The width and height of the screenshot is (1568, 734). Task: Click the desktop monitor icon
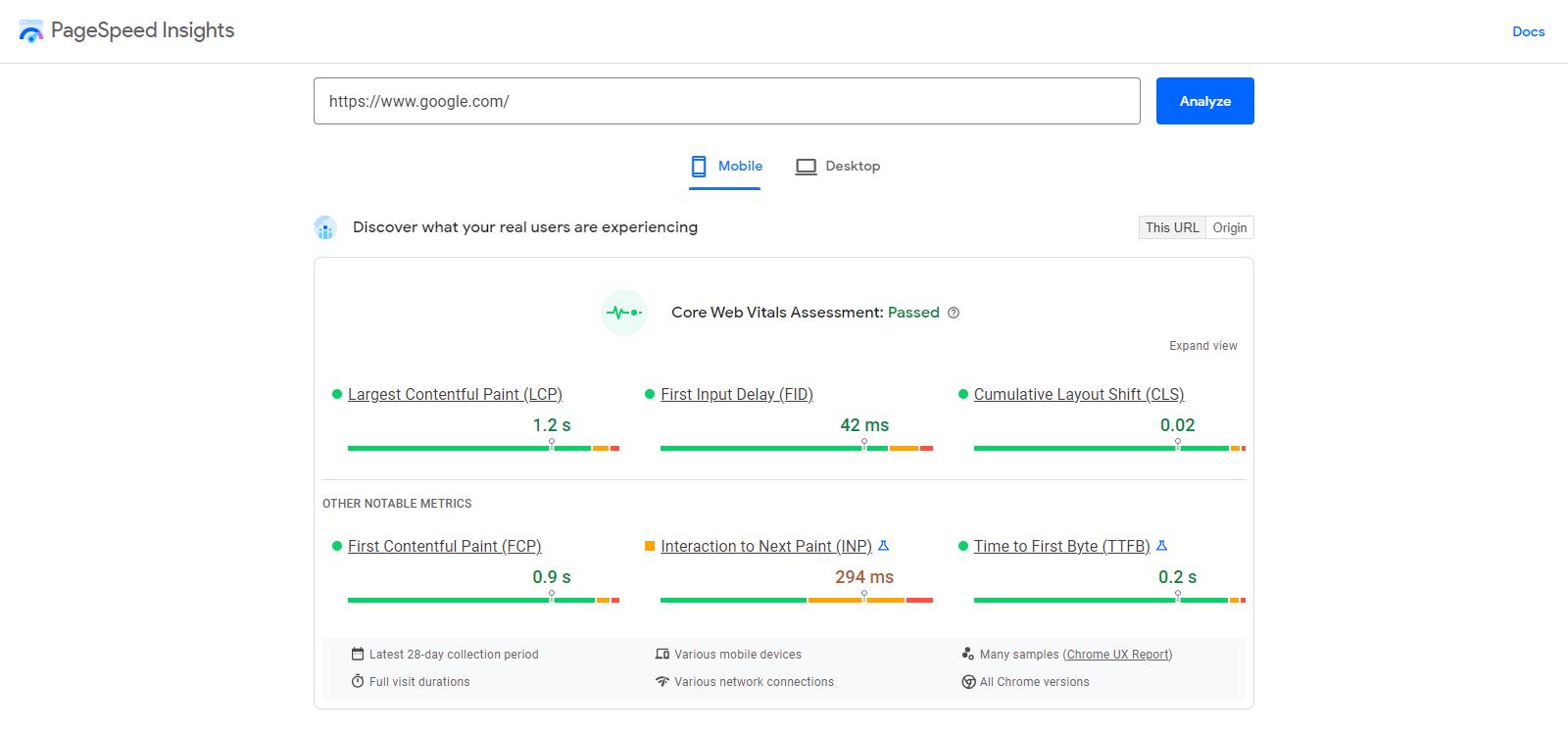point(806,167)
